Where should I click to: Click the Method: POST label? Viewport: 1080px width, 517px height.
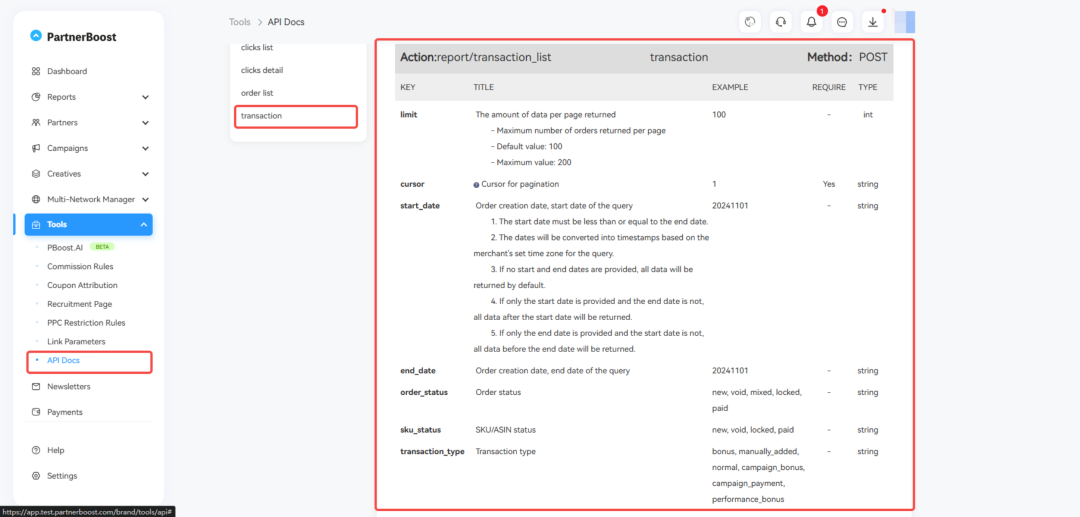[847, 57]
